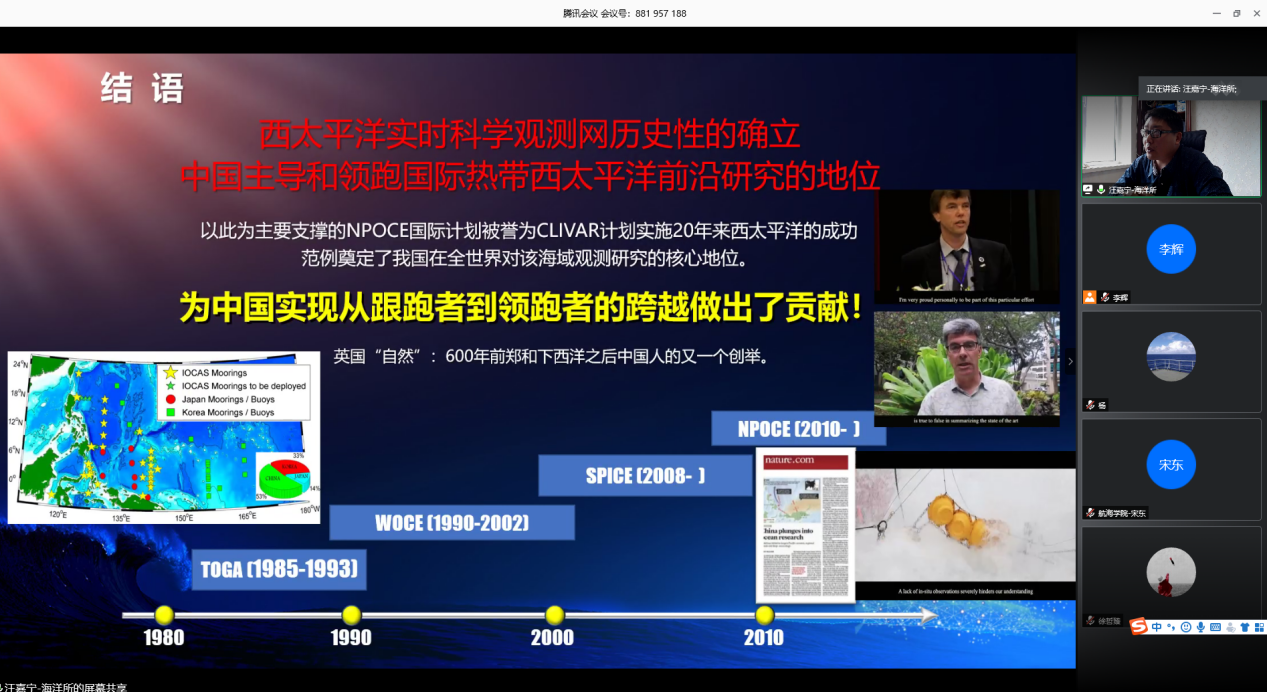Open the Sogou skin shirt icon

pos(1245,627)
